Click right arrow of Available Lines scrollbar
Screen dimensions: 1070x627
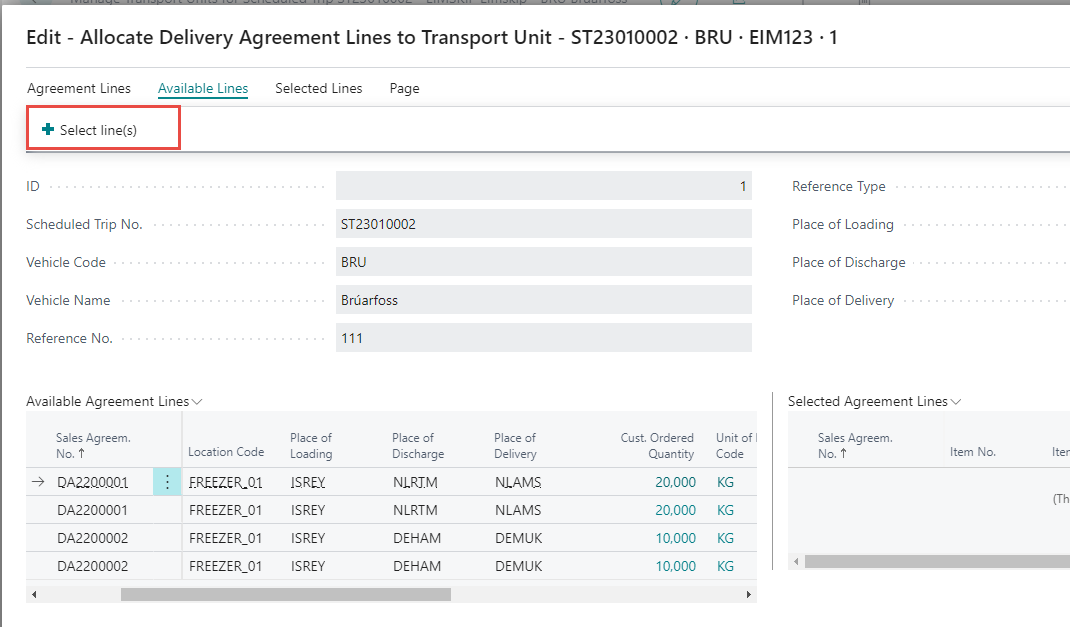coord(749,594)
